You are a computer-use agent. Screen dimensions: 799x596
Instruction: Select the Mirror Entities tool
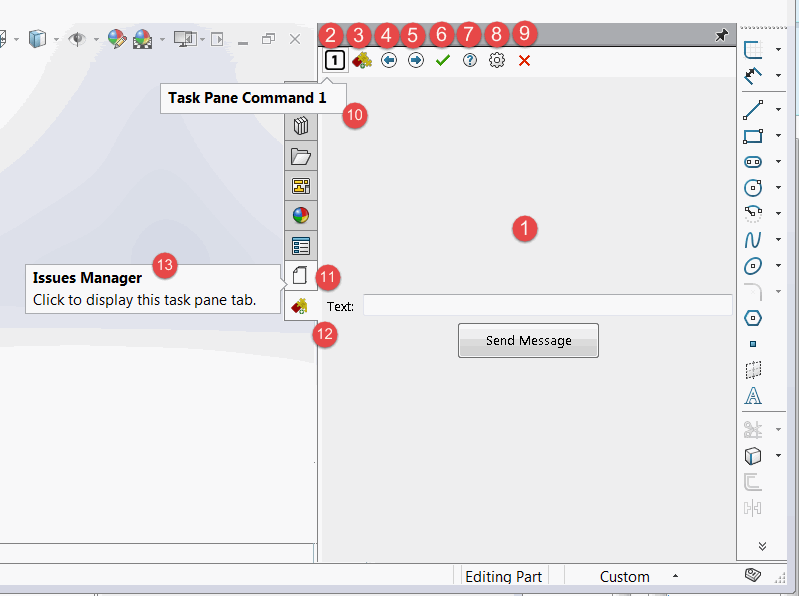point(753,508)
